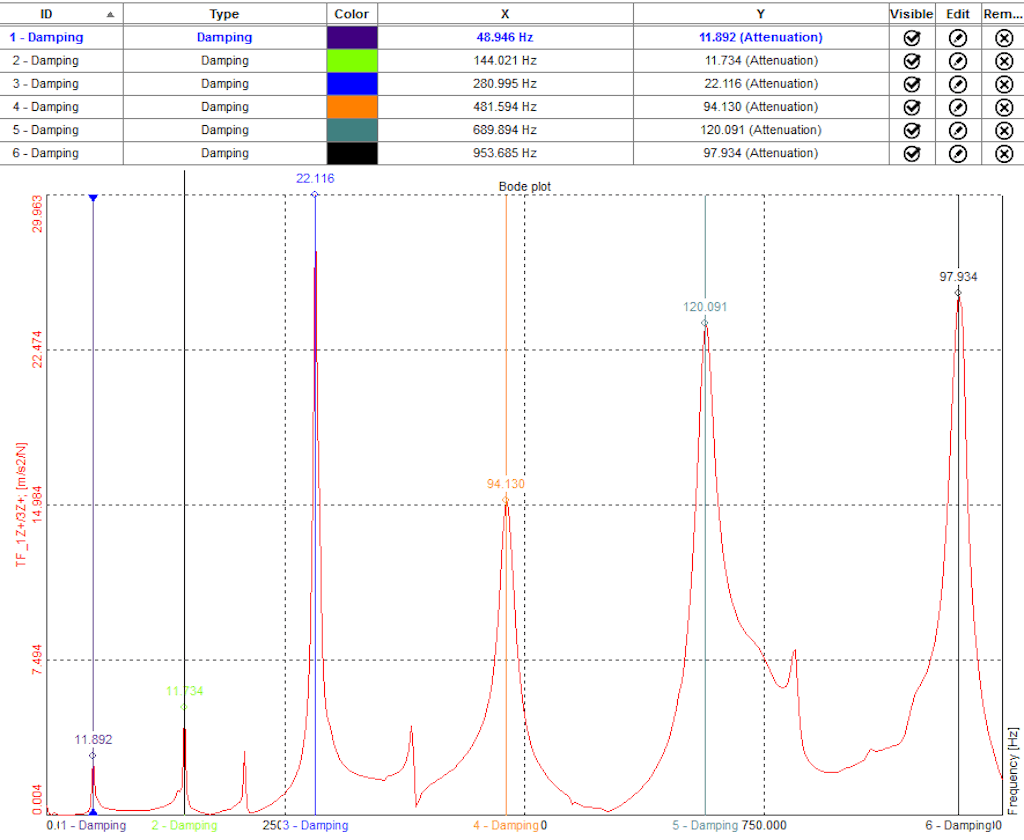
Task: Click the teal color swatch of marker 5
Action: (x=352, y=130)
